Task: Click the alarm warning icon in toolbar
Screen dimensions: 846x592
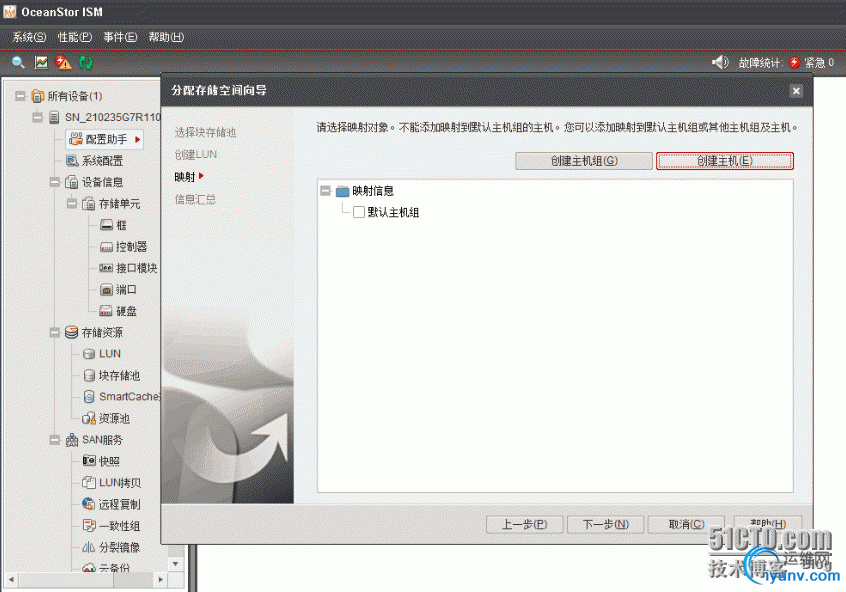Action: click(x=63, y=61)
